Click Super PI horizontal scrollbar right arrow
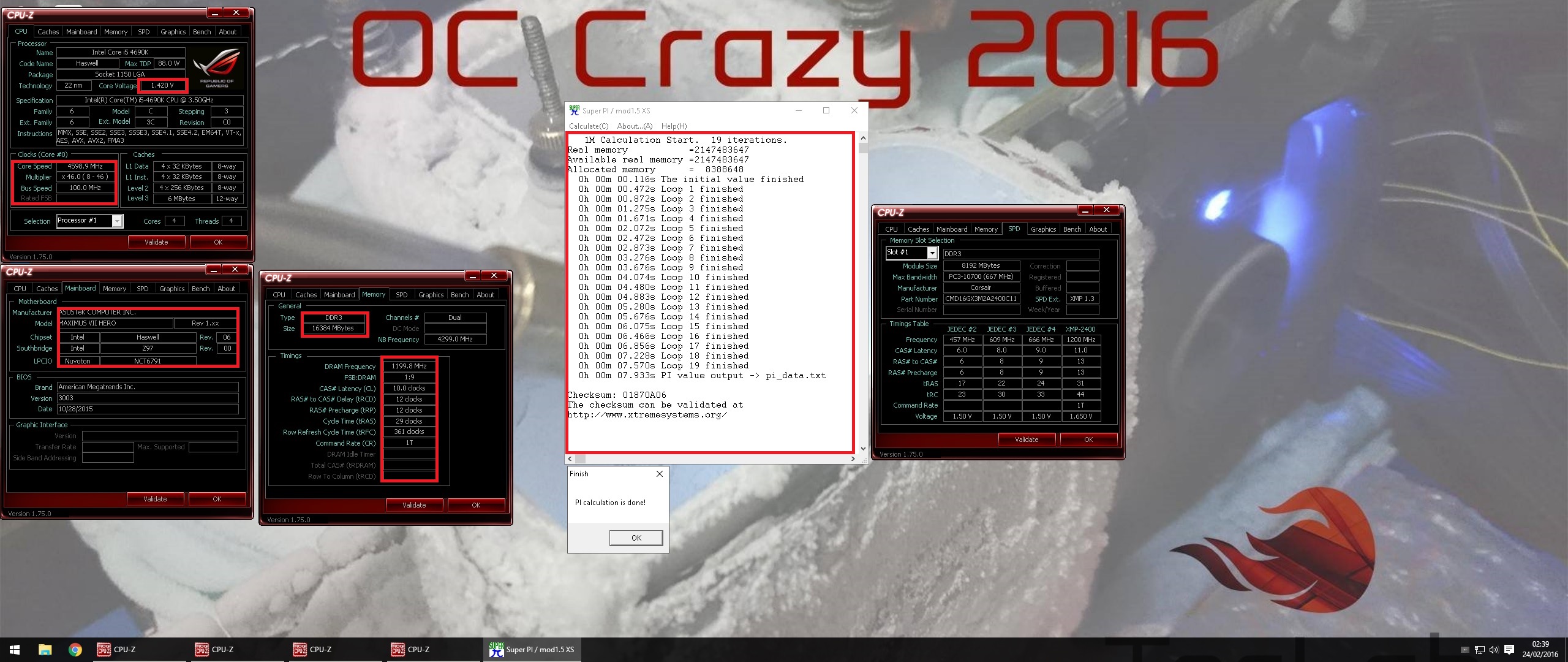 pyautogui.click(x=853, y=458)
